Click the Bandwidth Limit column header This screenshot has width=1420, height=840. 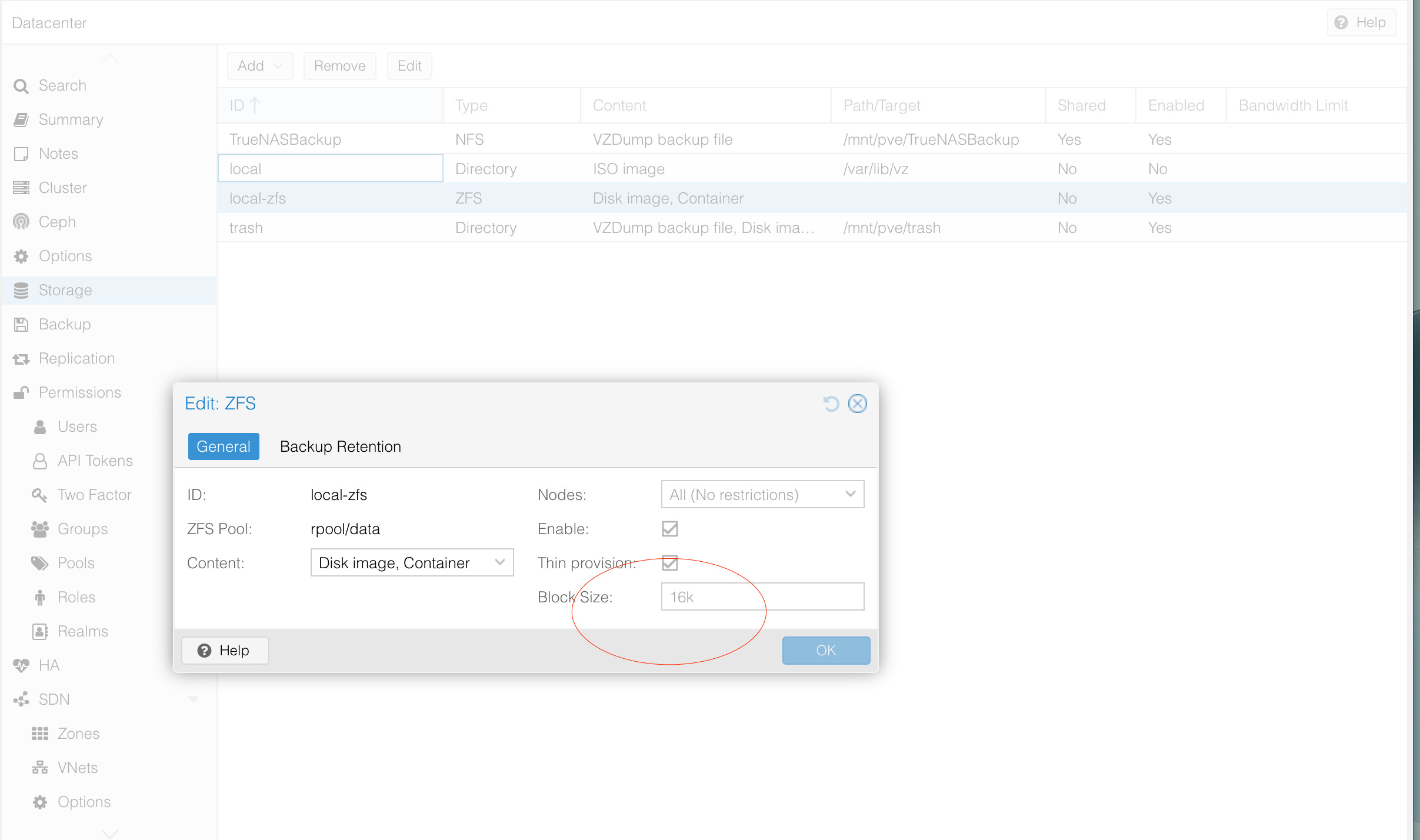(x=1316, y=106)
